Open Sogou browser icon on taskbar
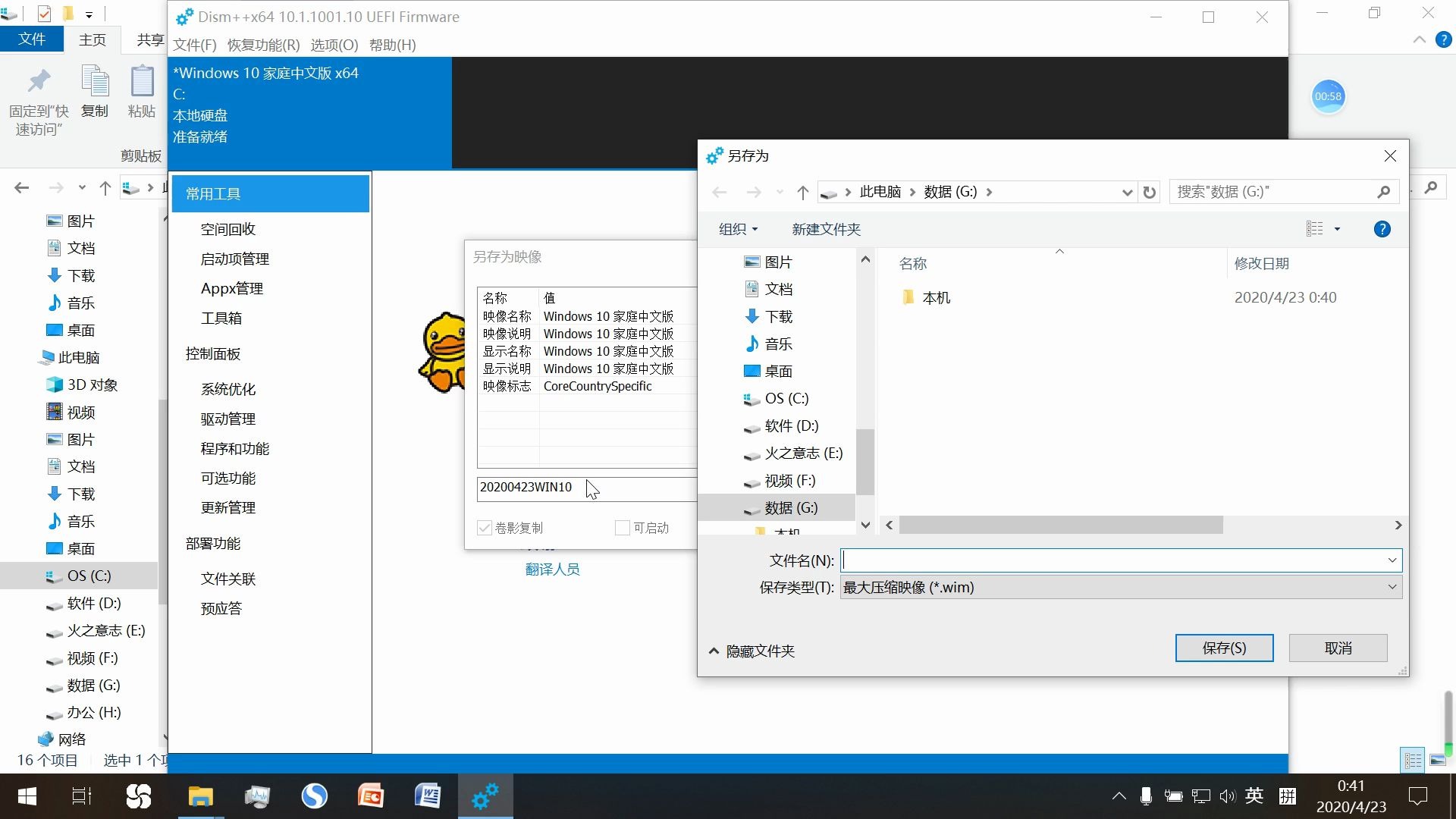 [314, 796]
